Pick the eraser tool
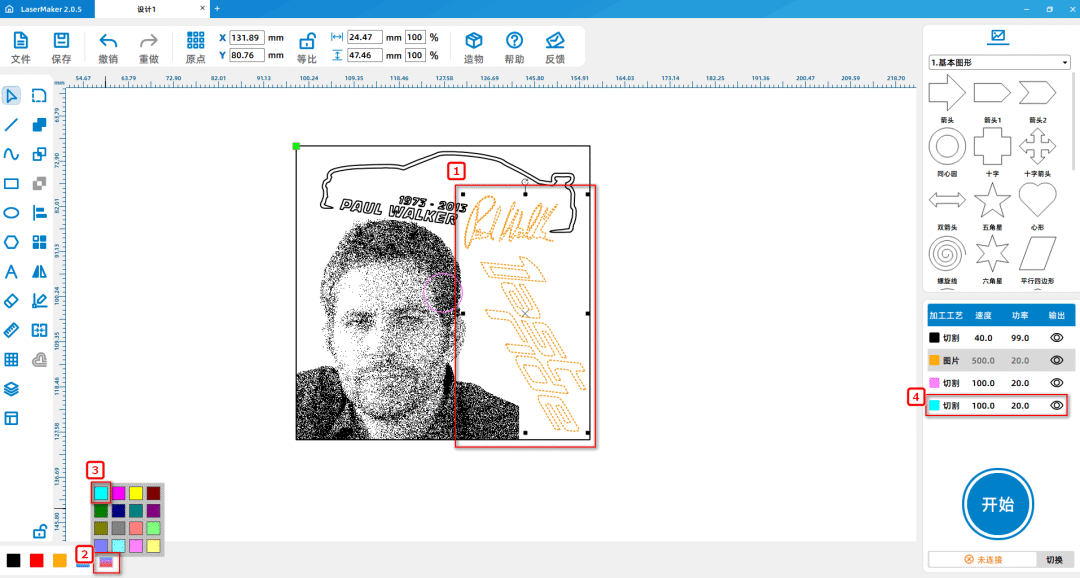The height and width of the screenshot is (578, 1080). tap(12, 300)
